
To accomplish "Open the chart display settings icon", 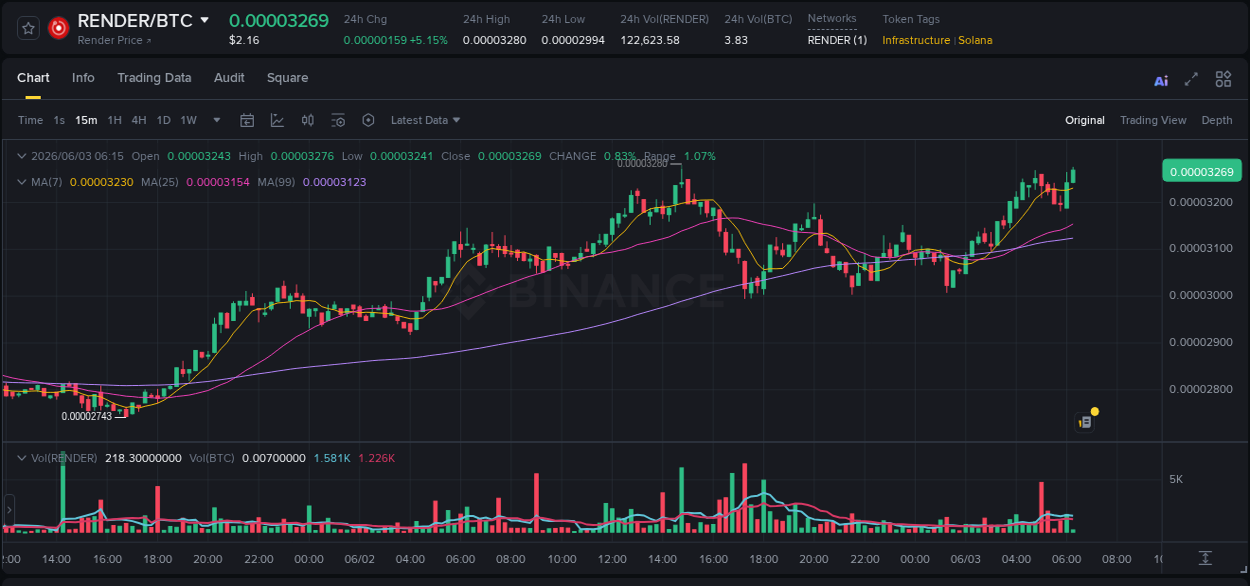I will click(x=338, y=120).
